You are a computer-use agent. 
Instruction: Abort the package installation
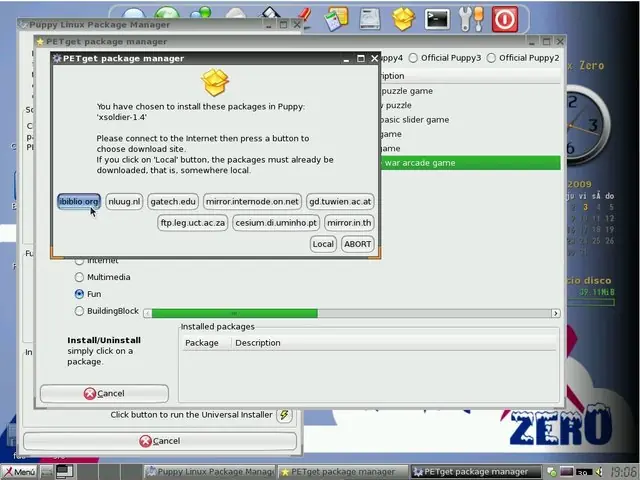358,244
